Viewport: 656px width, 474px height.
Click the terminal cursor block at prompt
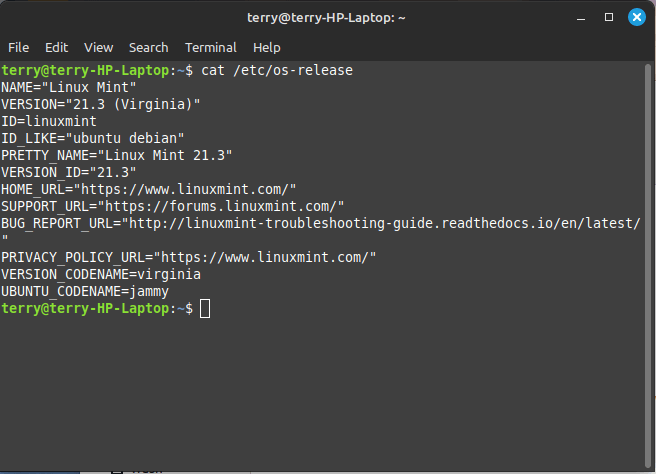point(205,309)
